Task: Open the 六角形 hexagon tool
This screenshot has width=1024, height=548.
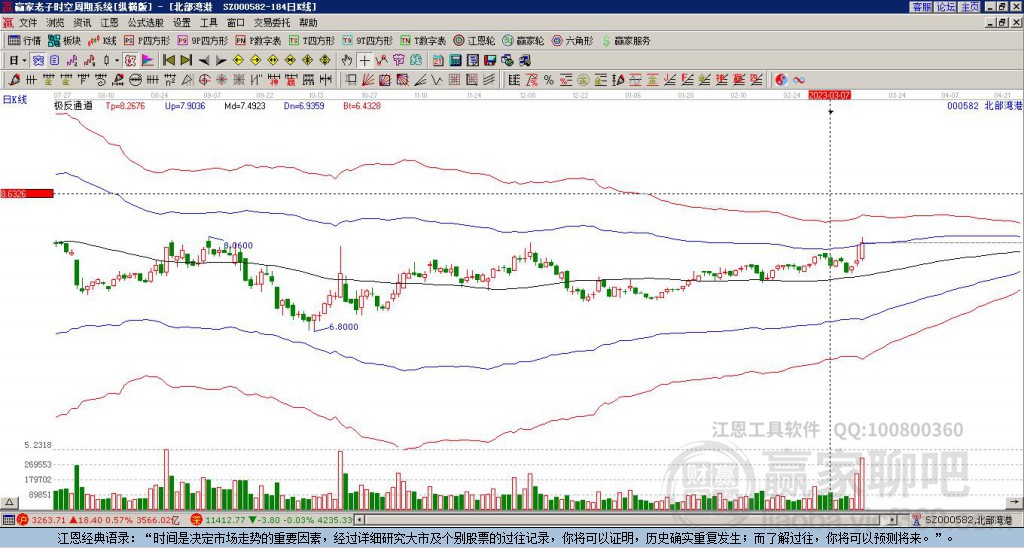Action: tap(572, 41)
